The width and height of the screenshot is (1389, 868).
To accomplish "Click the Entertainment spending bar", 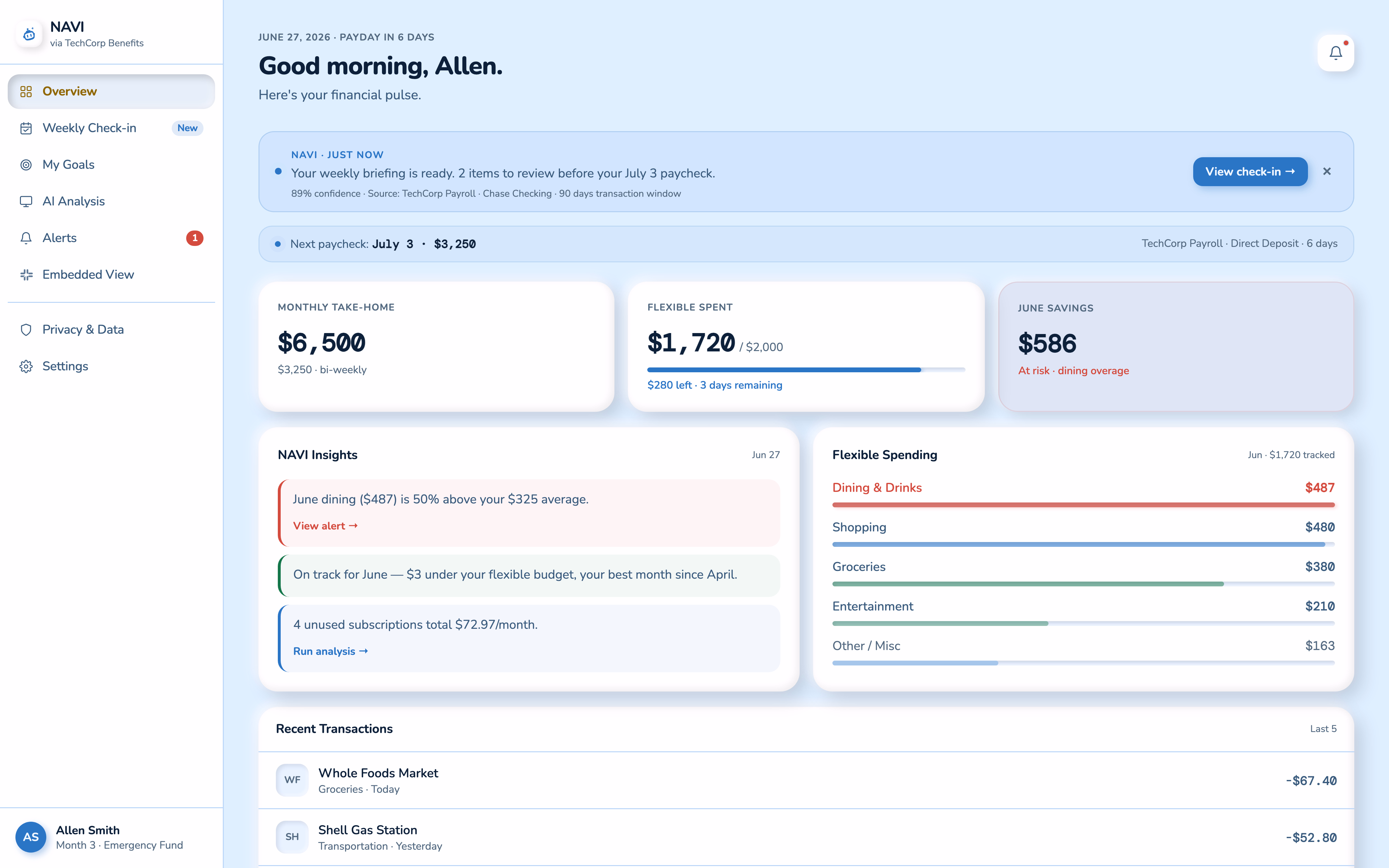I will click(1083, 623).
